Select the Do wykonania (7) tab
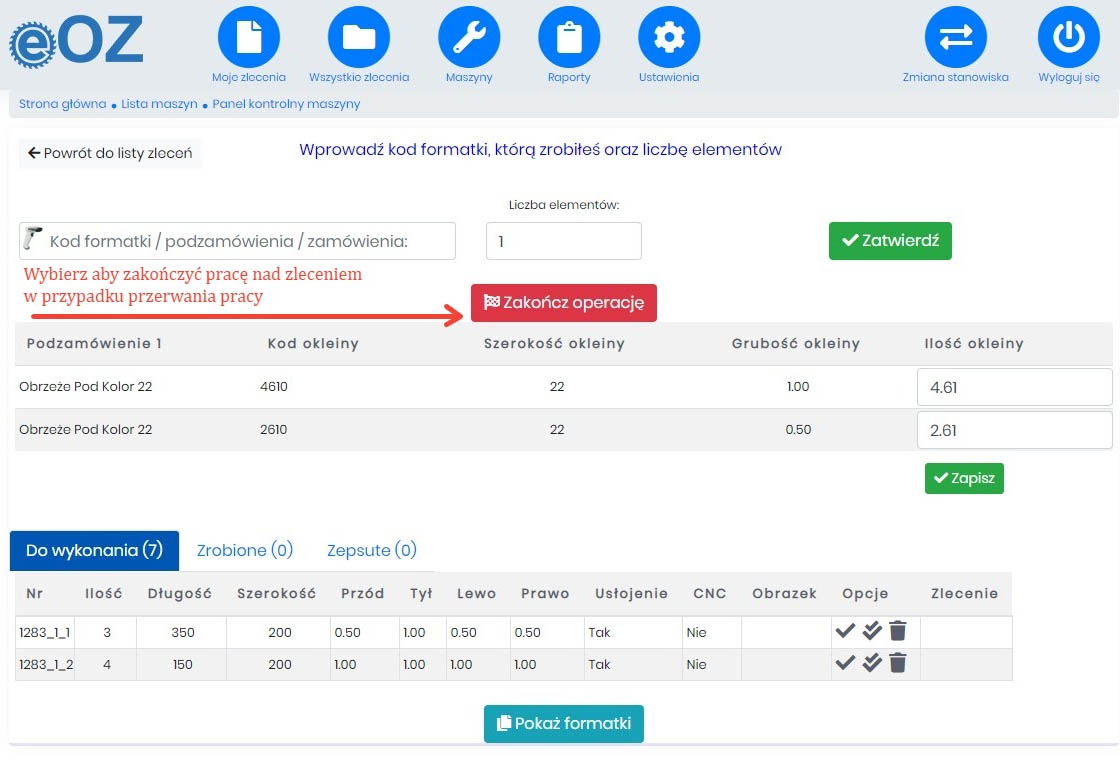 [94, 550]
